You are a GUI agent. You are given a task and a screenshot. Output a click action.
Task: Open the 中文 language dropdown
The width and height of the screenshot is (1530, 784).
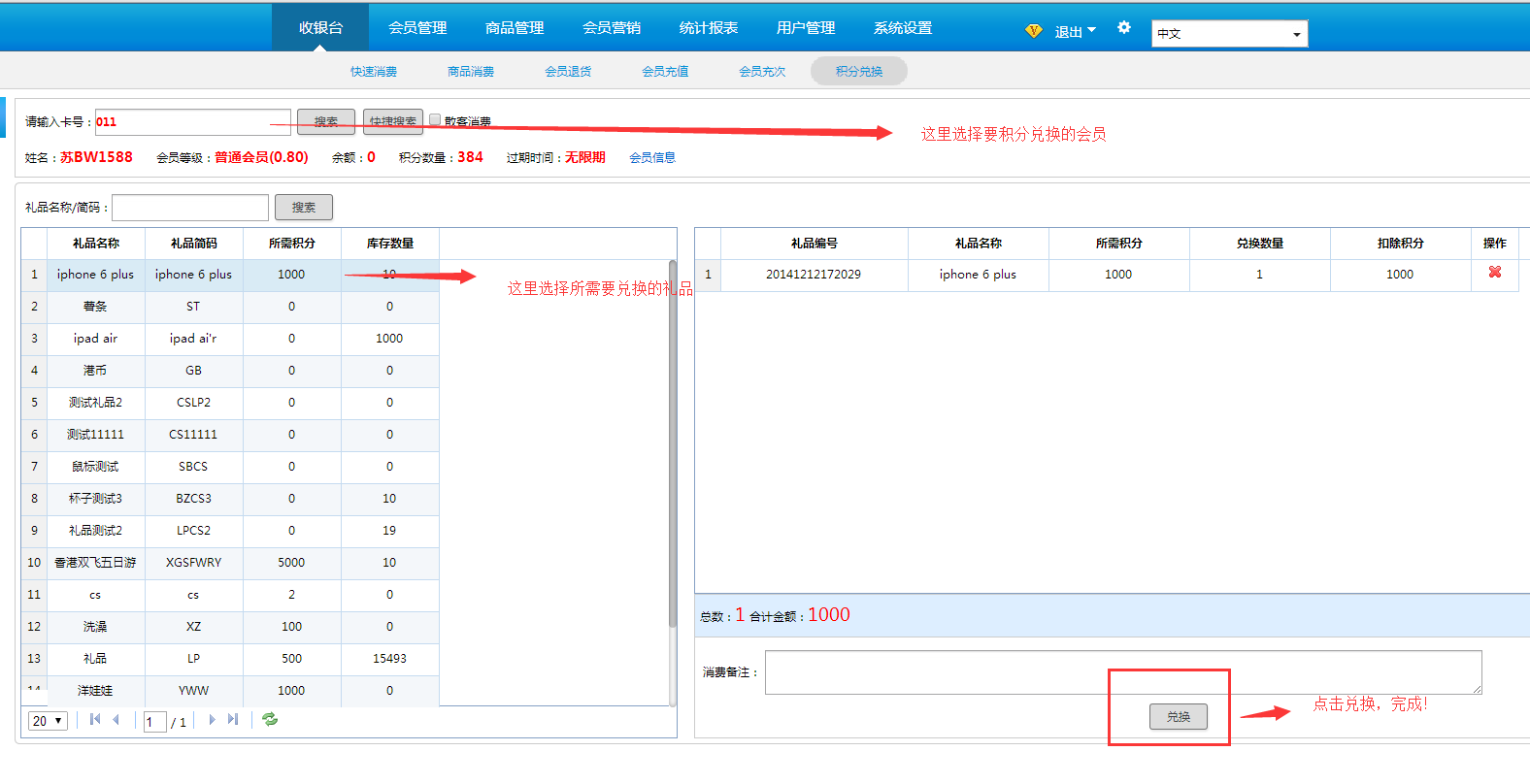point(1229,34)
